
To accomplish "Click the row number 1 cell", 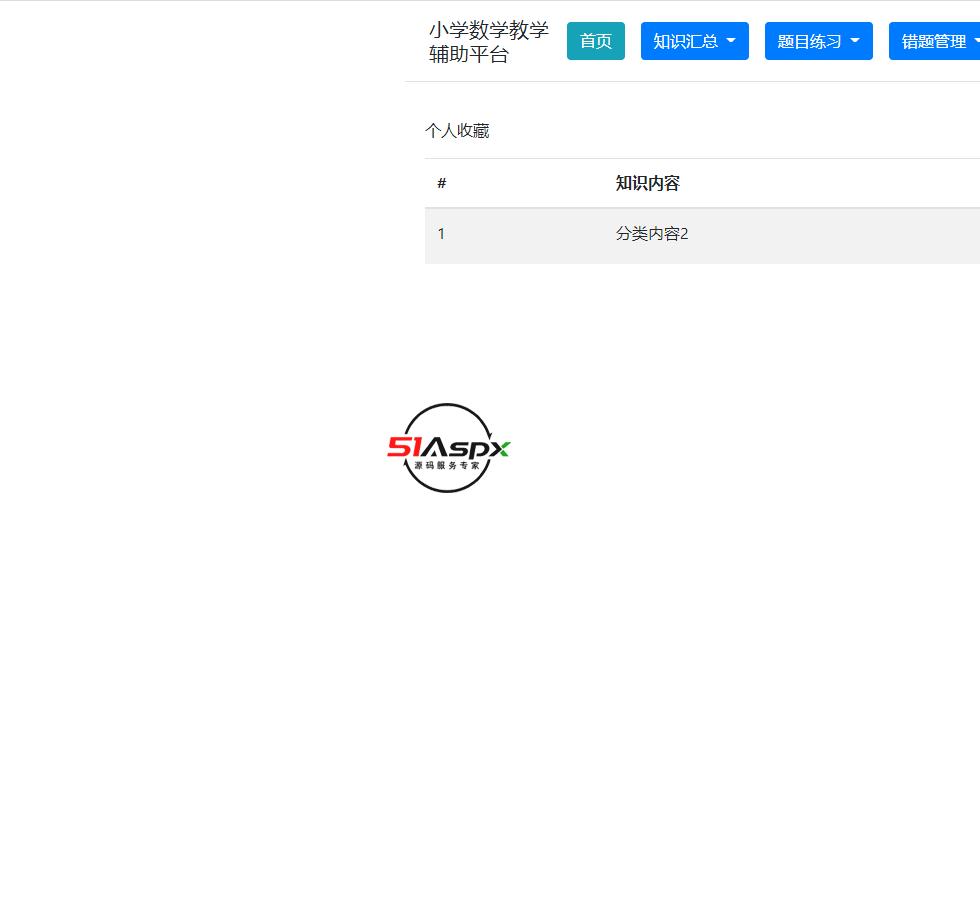I will [441, 234].
